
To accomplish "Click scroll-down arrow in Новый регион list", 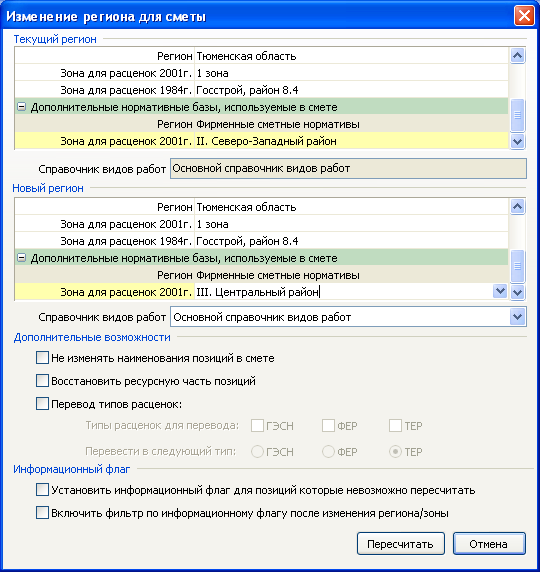I will pos(517,292).
